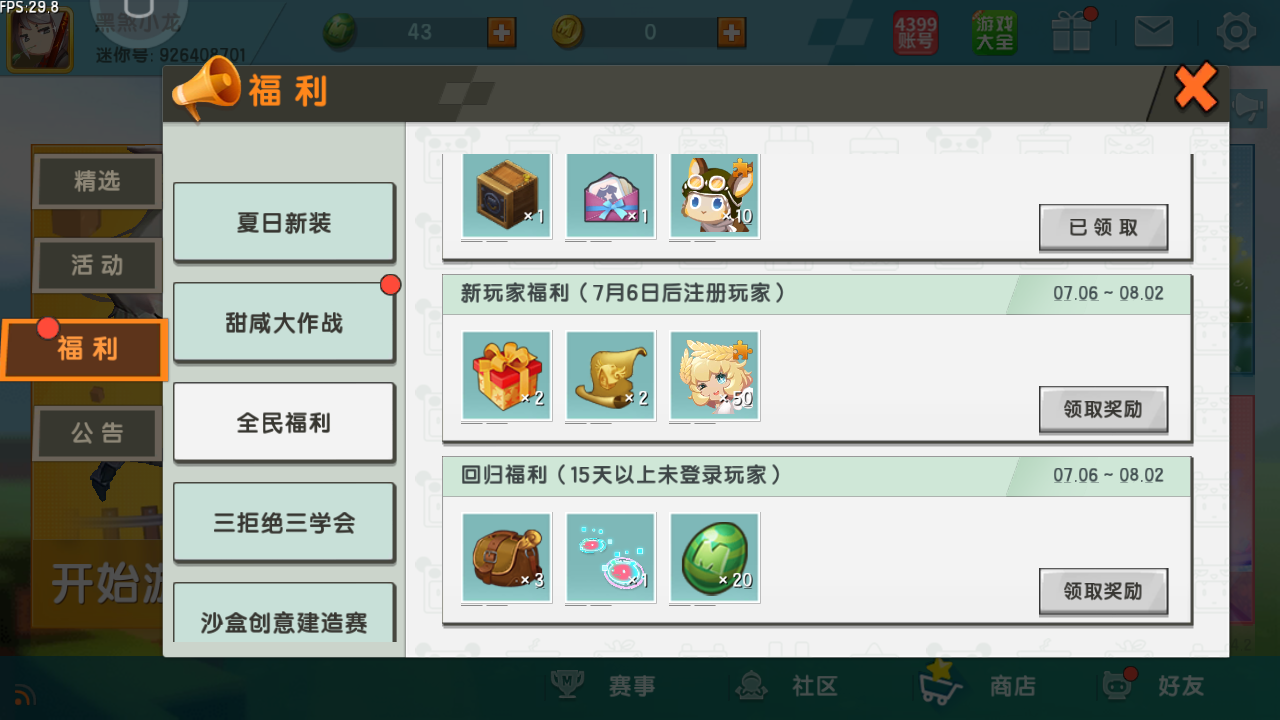The width and height of the screenshot is (1280, 720).
Task: Select the 精选 side tab
Action: [97, 182]
